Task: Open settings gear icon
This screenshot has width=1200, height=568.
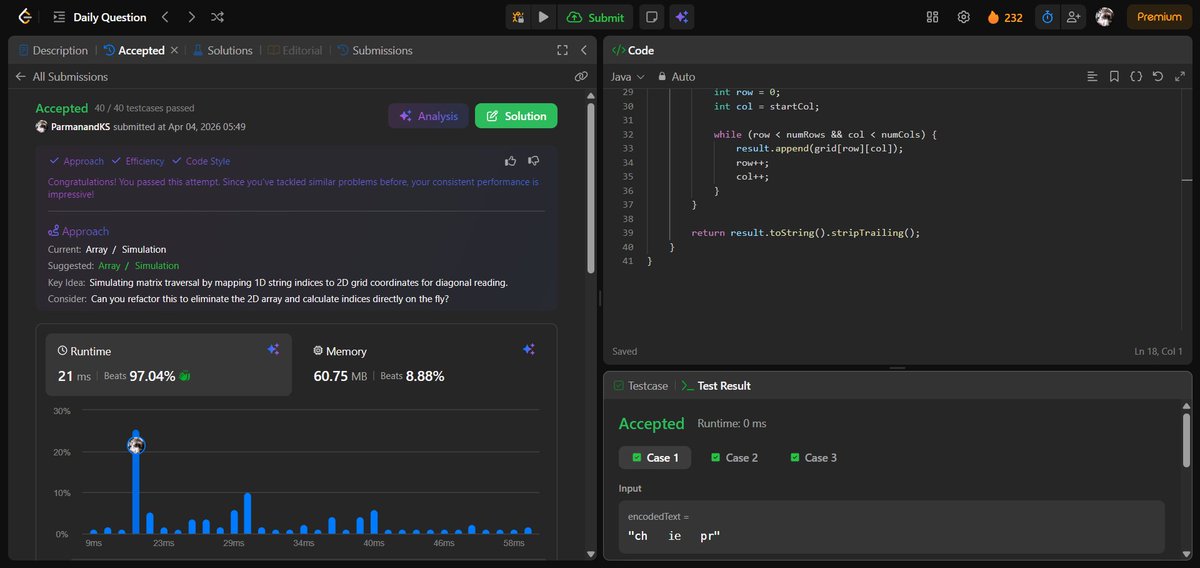Action: click(964, 17)
